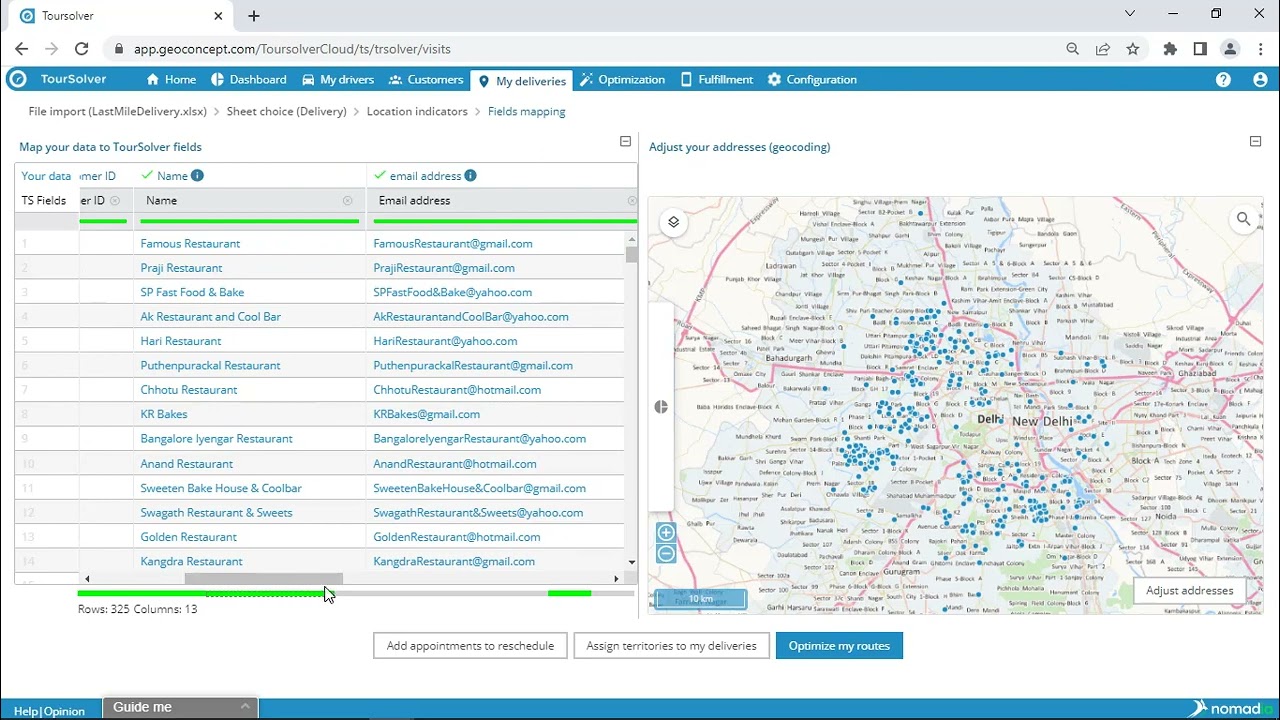The image size is (1280, 720).
Task: Open the pie chart map panel
Action: (661, 407)
